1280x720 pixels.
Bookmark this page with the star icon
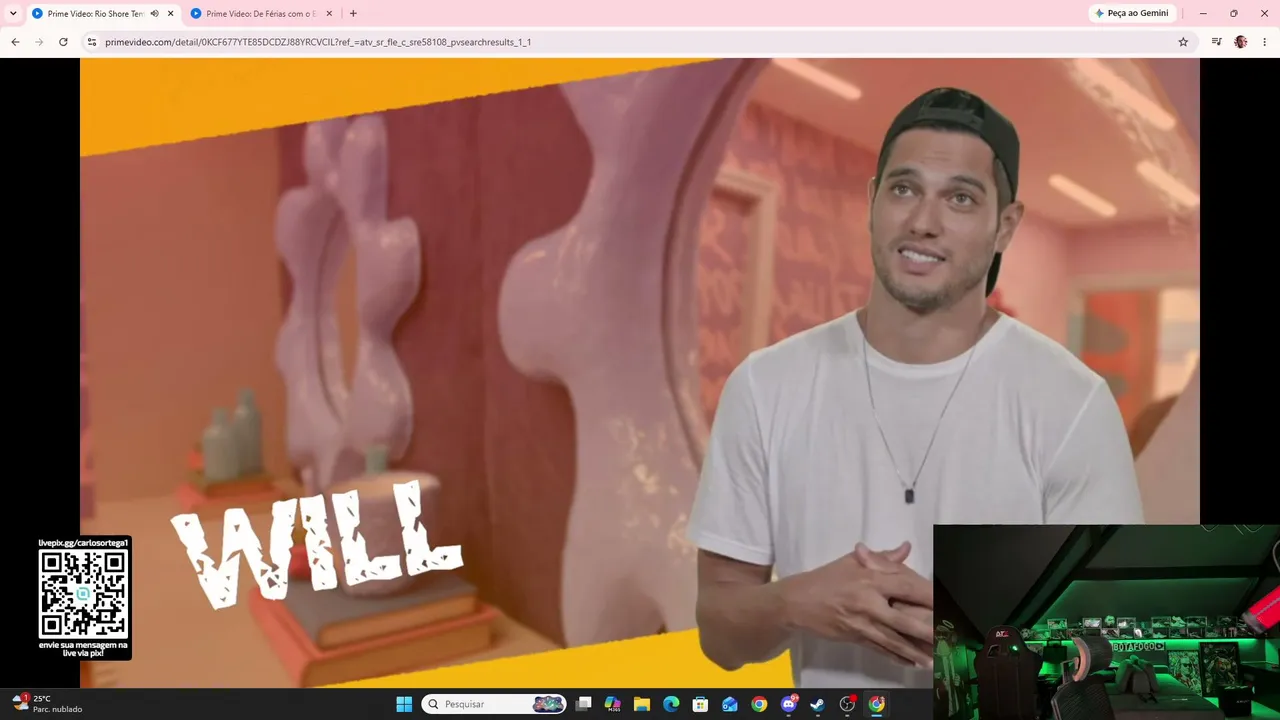click(x=1183, y=42)
